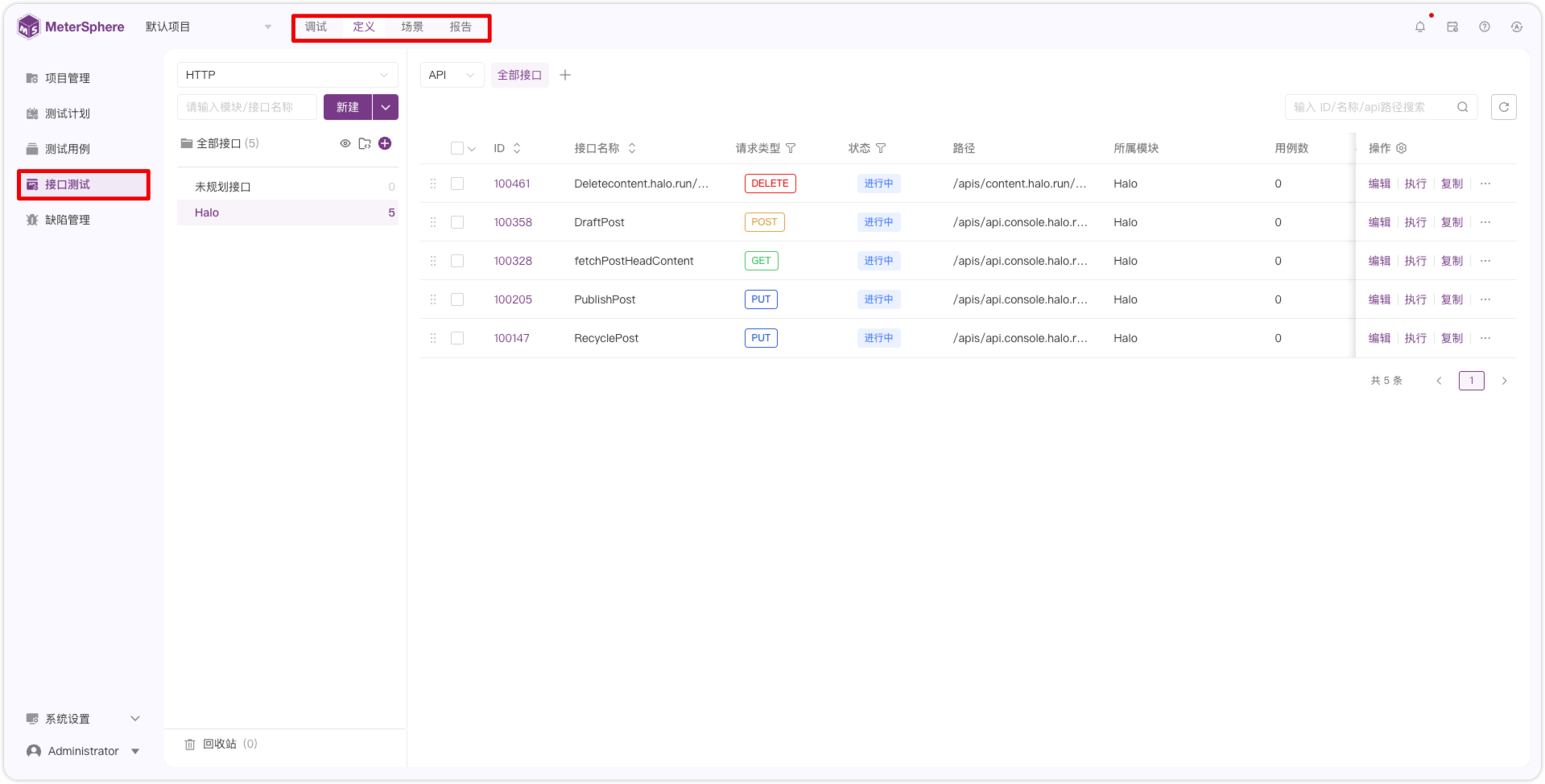Switch to the 调试 tab
Screen dimensions: 1545x784
(316, 27)
